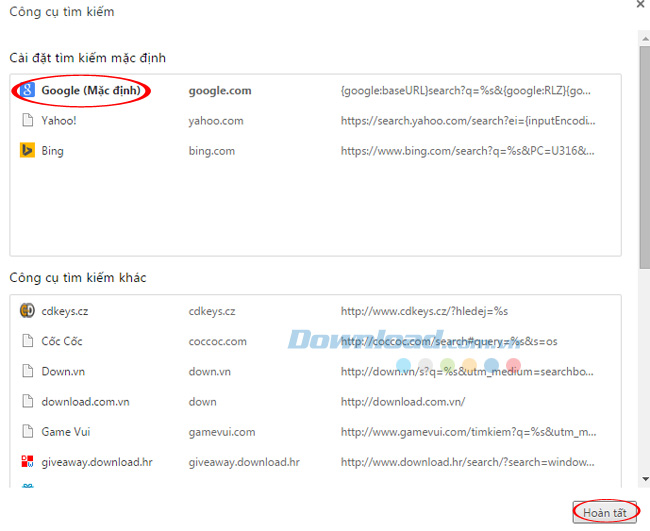Click the down.vn keyword

tap(209, 372)
